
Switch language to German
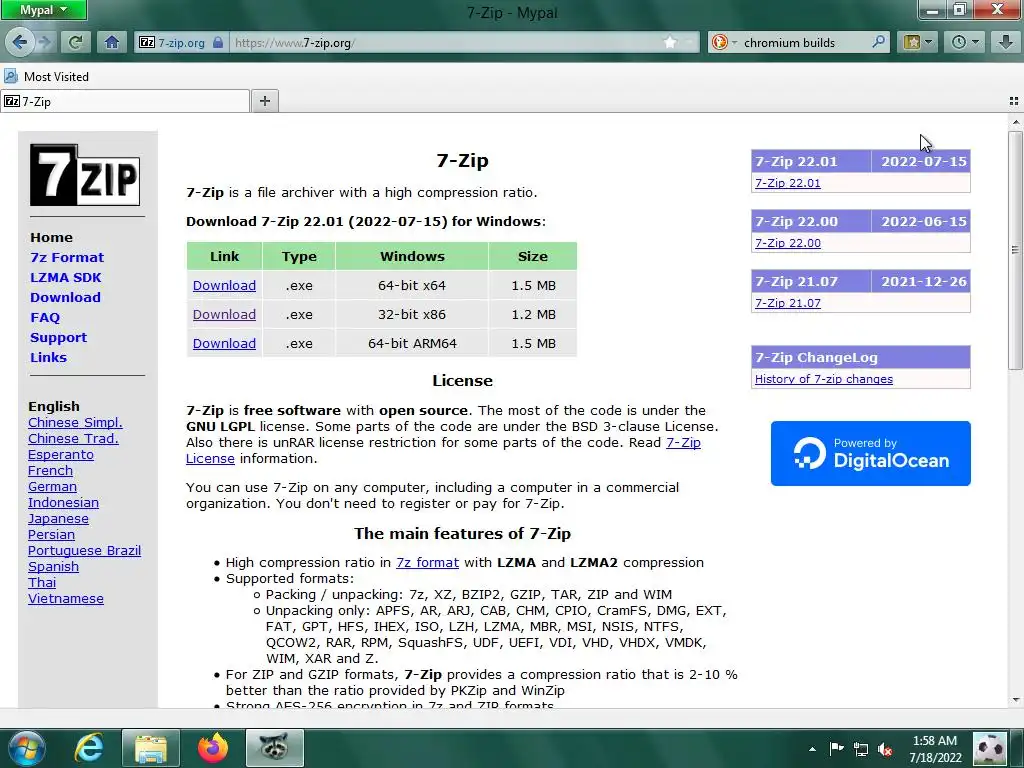click(52, 487)
